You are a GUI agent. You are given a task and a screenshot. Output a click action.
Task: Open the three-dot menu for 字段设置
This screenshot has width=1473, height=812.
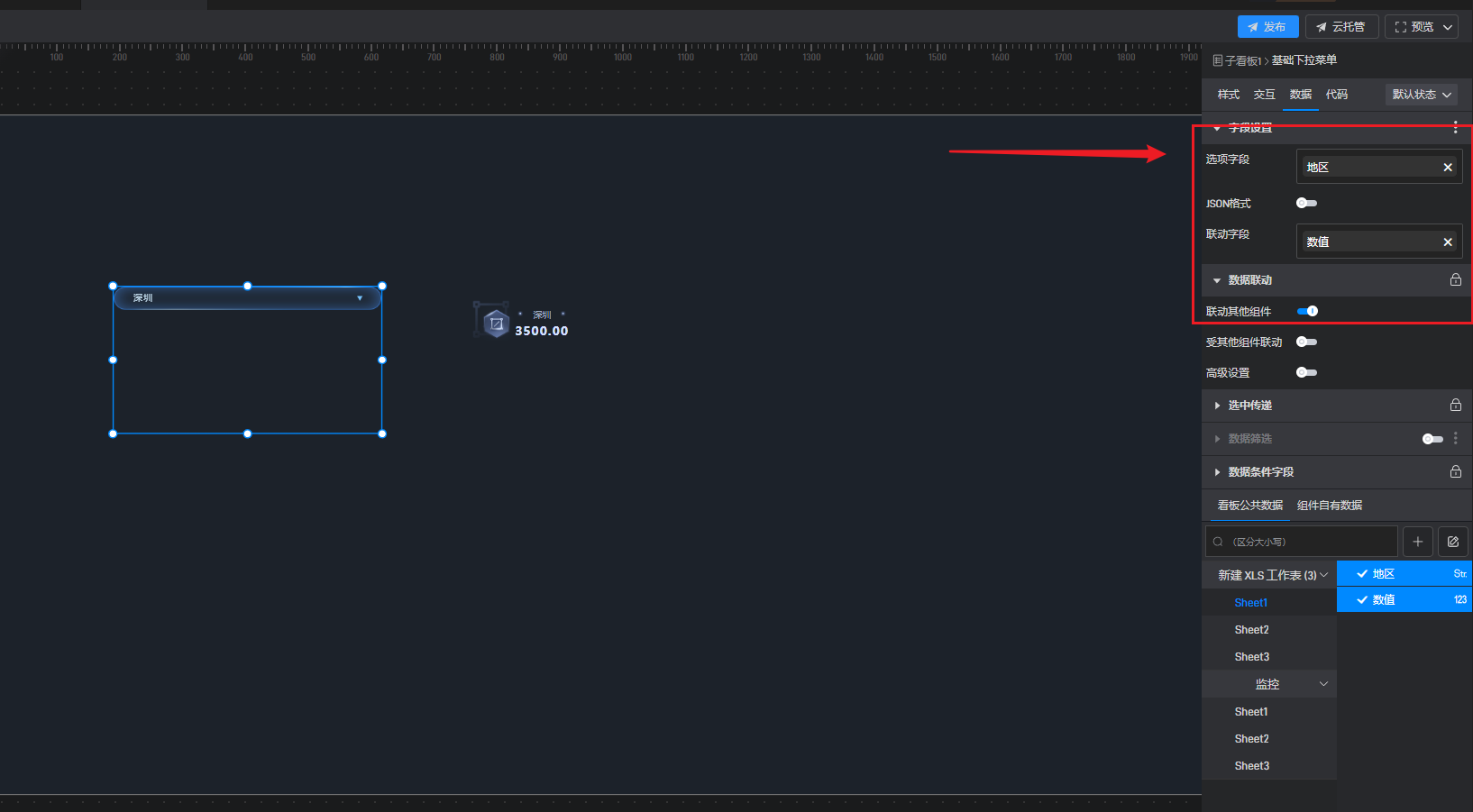[x=1455, y=128]
